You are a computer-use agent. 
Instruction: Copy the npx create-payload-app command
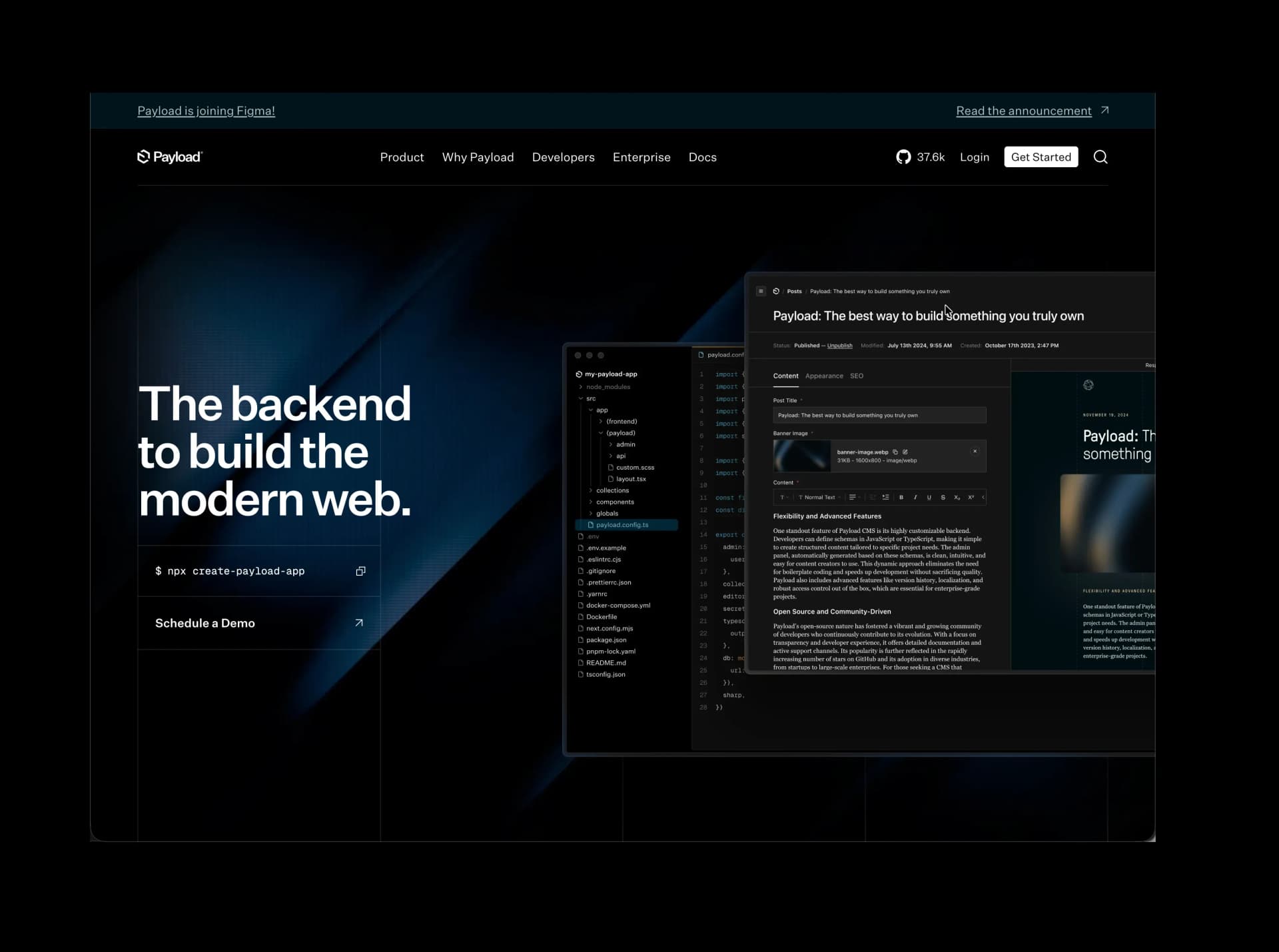pos(360,571)
